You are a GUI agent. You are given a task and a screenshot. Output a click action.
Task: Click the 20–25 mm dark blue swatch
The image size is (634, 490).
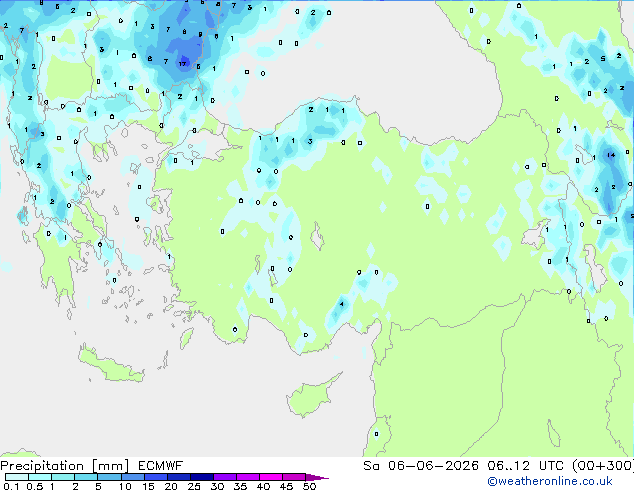[x=178, y=477]
